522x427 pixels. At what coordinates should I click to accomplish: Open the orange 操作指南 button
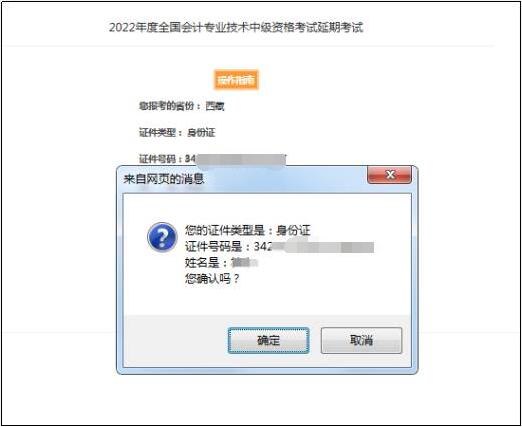pyautogui.click(x=236, y=80)
